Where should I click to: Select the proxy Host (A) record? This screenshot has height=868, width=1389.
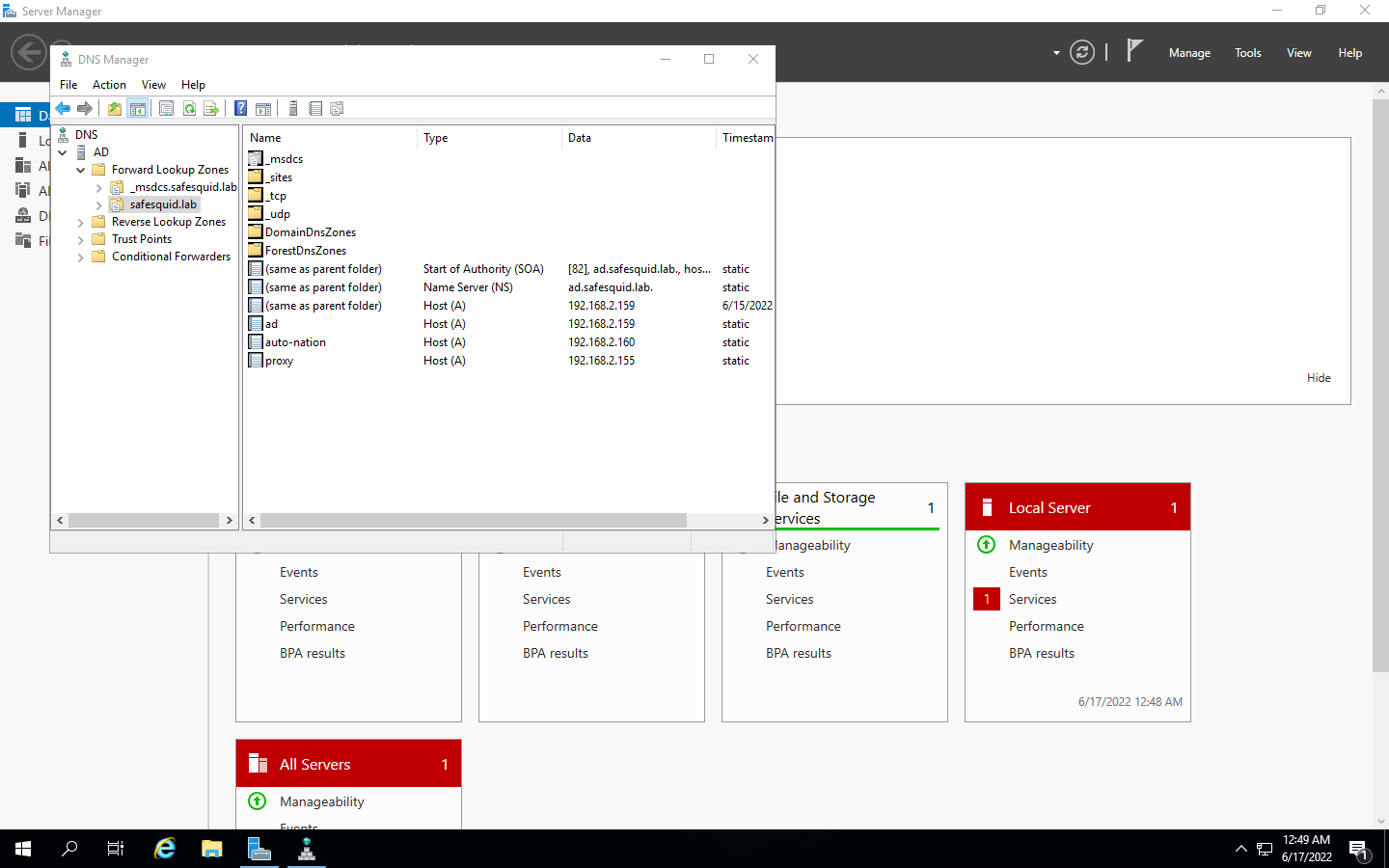click(x=510, y=361)
